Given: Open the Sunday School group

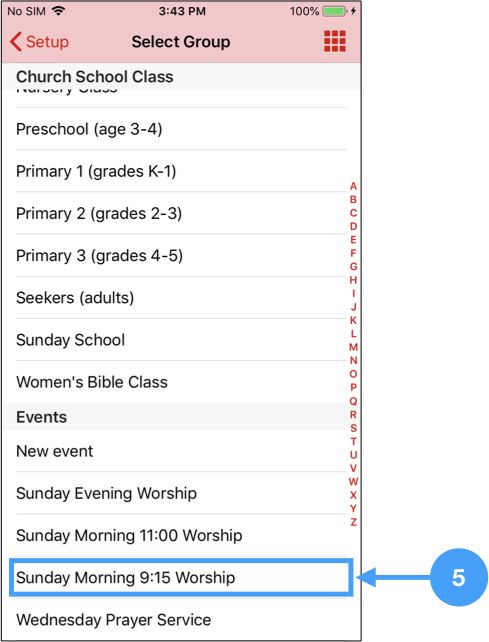Looking at the screenshot, I should pos(181,340).
